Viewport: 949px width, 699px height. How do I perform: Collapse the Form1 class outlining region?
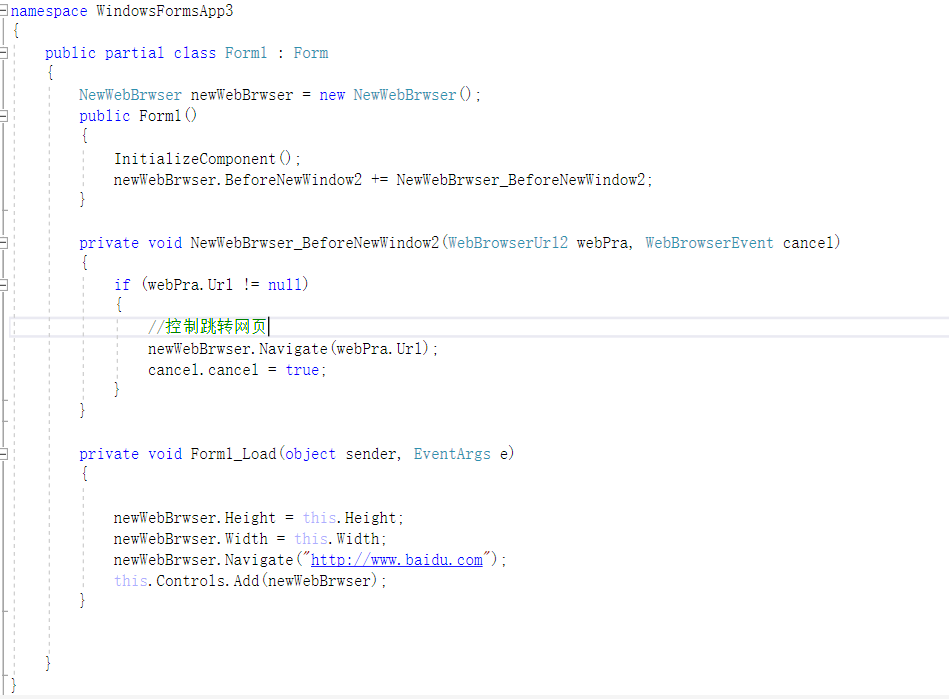3,53
